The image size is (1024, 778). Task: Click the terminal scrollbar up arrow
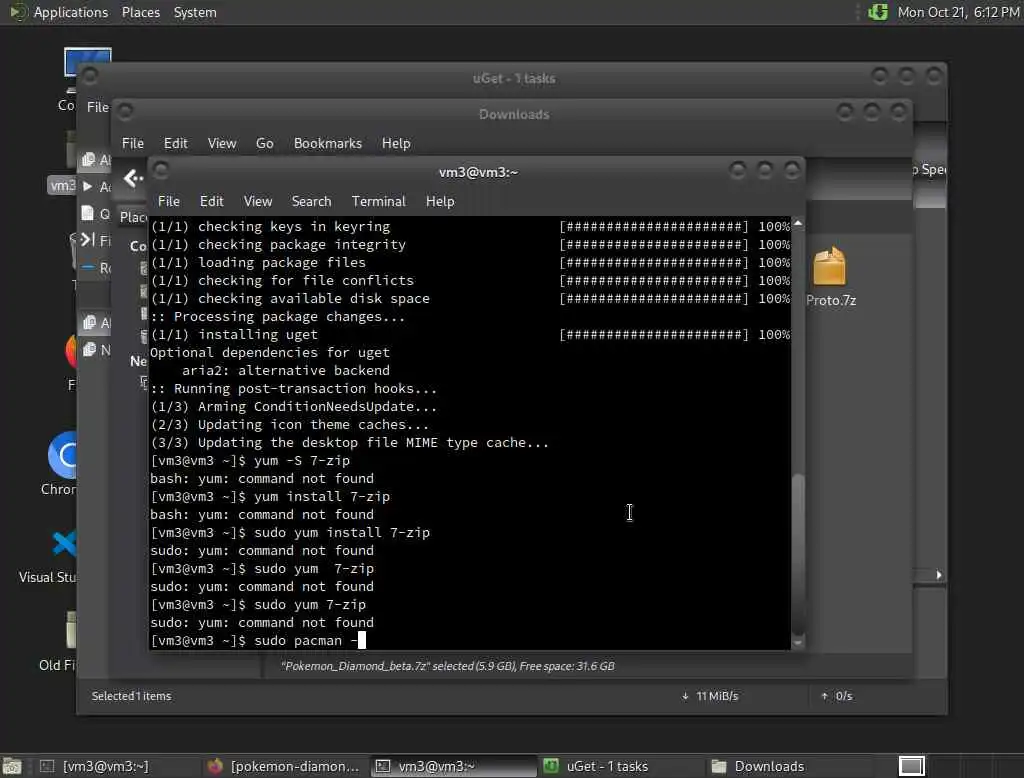pyautogui.click(x=798, y=223)
